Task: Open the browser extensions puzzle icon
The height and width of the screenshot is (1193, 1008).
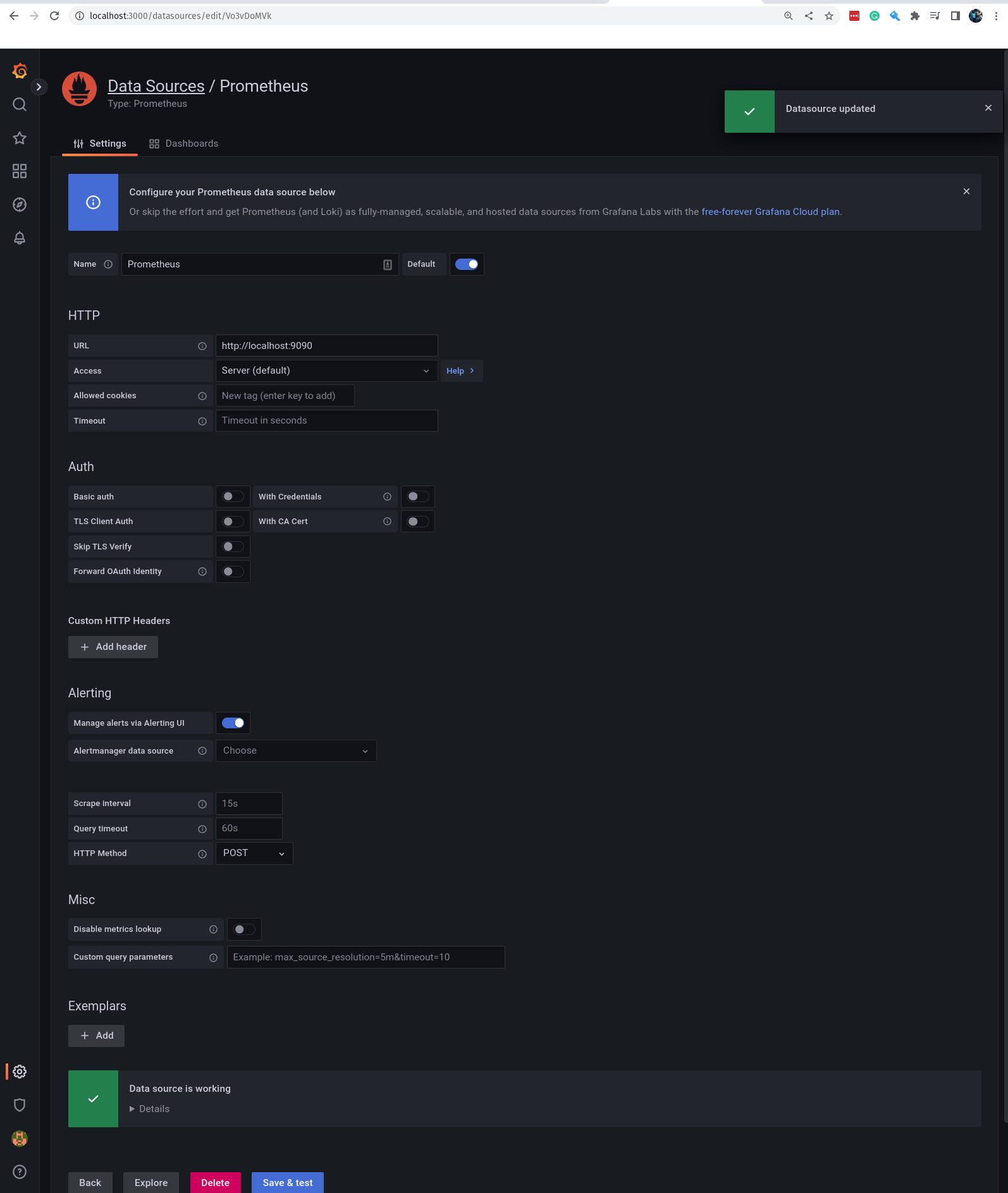Action: (x=914, y=16)
